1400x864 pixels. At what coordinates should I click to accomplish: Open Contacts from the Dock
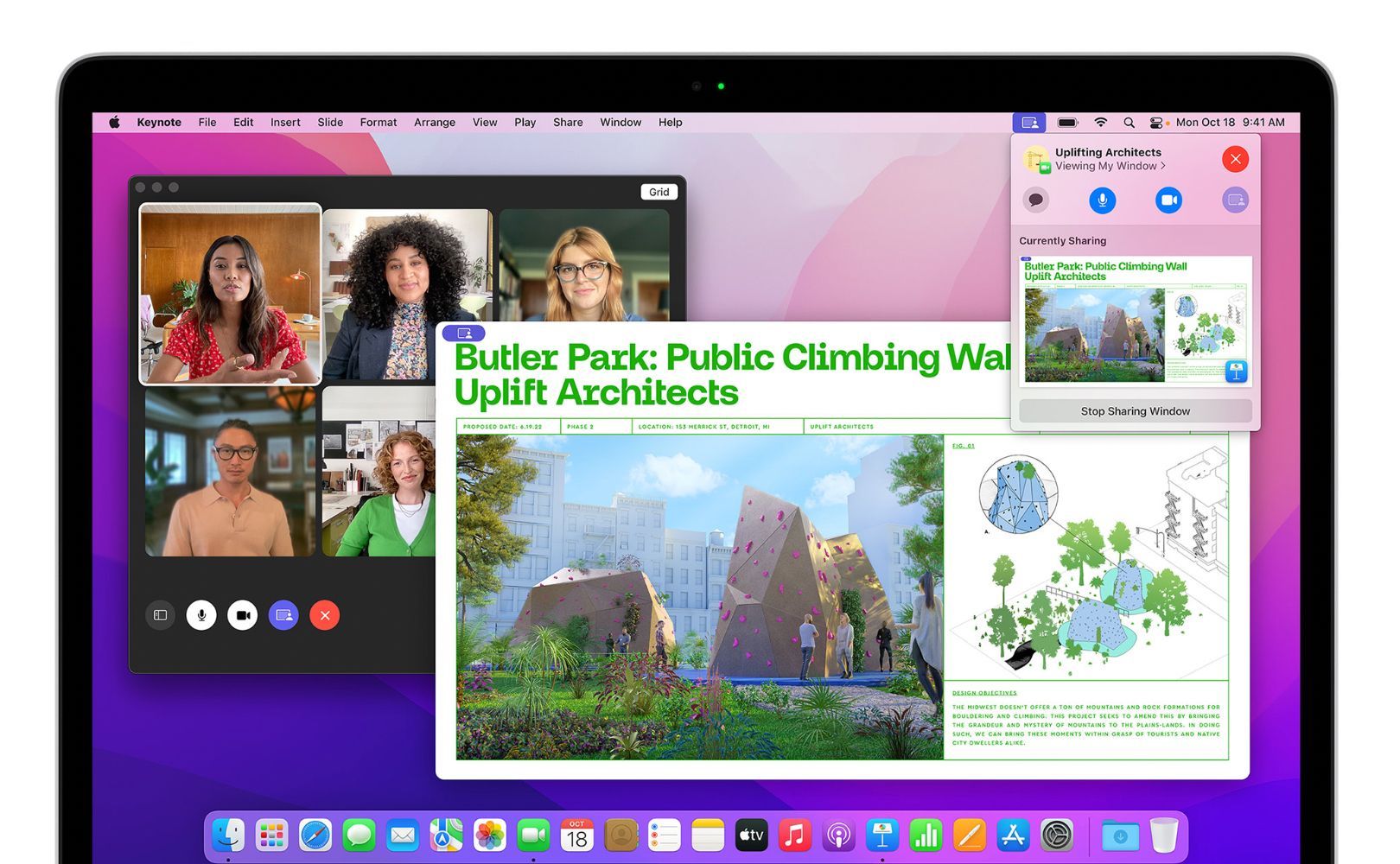(x=620, y=835)
